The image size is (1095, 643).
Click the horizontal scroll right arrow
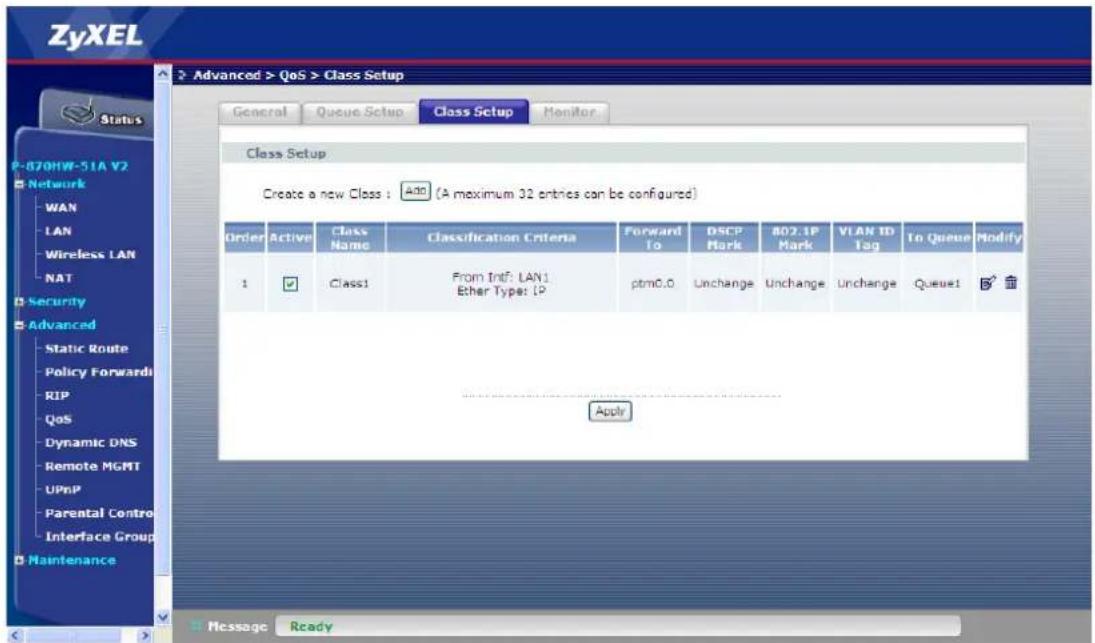click(145, 635)
